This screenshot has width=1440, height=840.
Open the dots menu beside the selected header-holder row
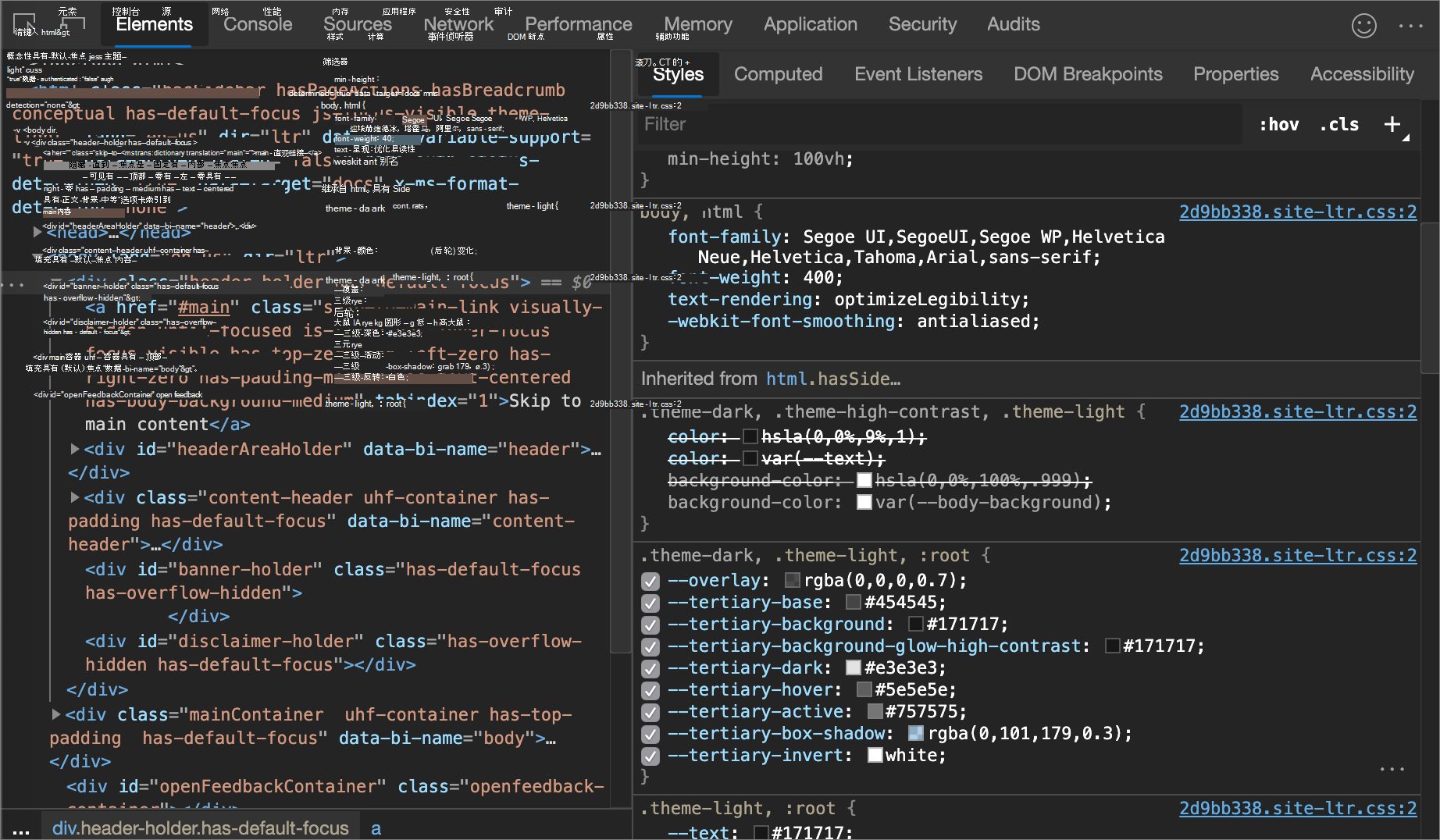coord(12,284)
